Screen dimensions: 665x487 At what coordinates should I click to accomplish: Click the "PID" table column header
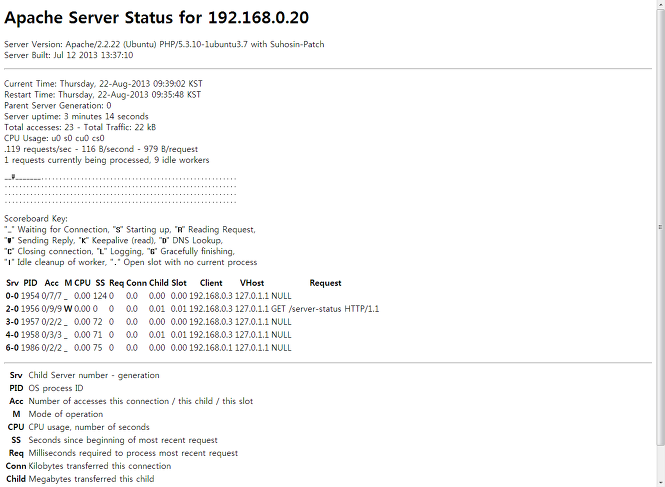(31, 283)
